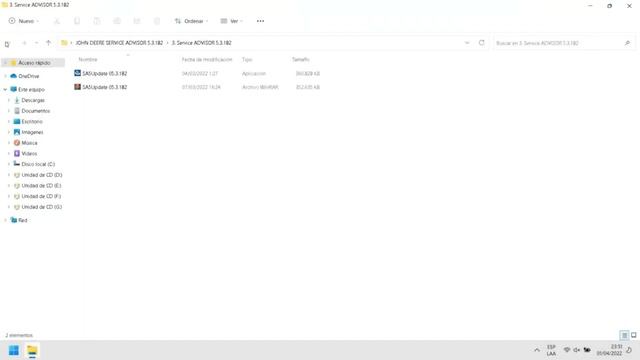Click the Rename icon in toolbar
Viewport: 640px width, 360px height.
tap(117, 21)
